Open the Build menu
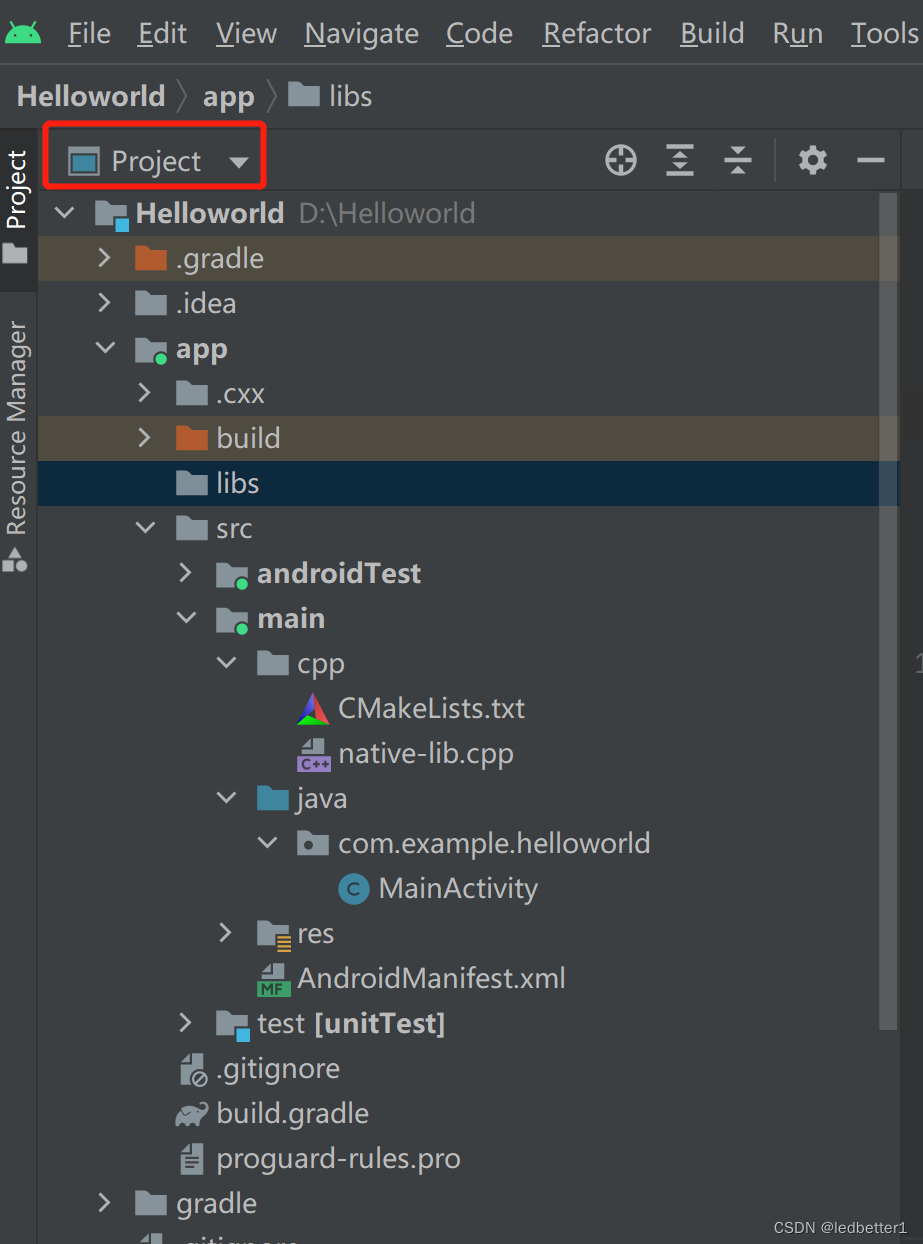 pyautogui.click(x=711, y=33)
